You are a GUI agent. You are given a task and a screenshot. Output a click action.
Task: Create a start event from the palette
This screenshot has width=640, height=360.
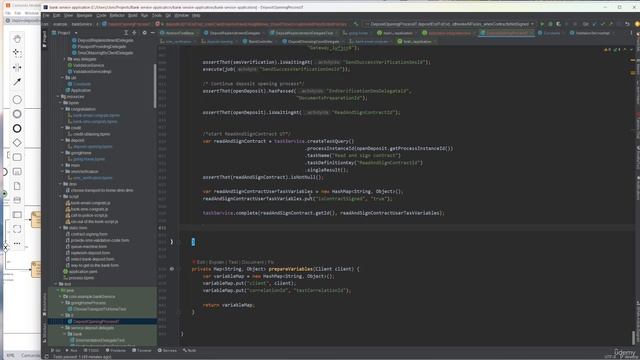(x=17, y=99)
